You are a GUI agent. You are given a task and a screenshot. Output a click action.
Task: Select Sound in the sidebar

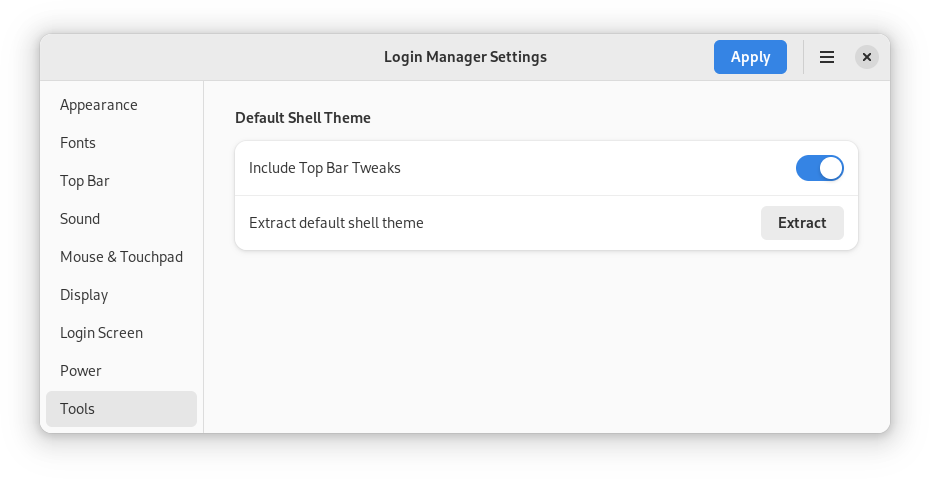[x=80, y=219]
